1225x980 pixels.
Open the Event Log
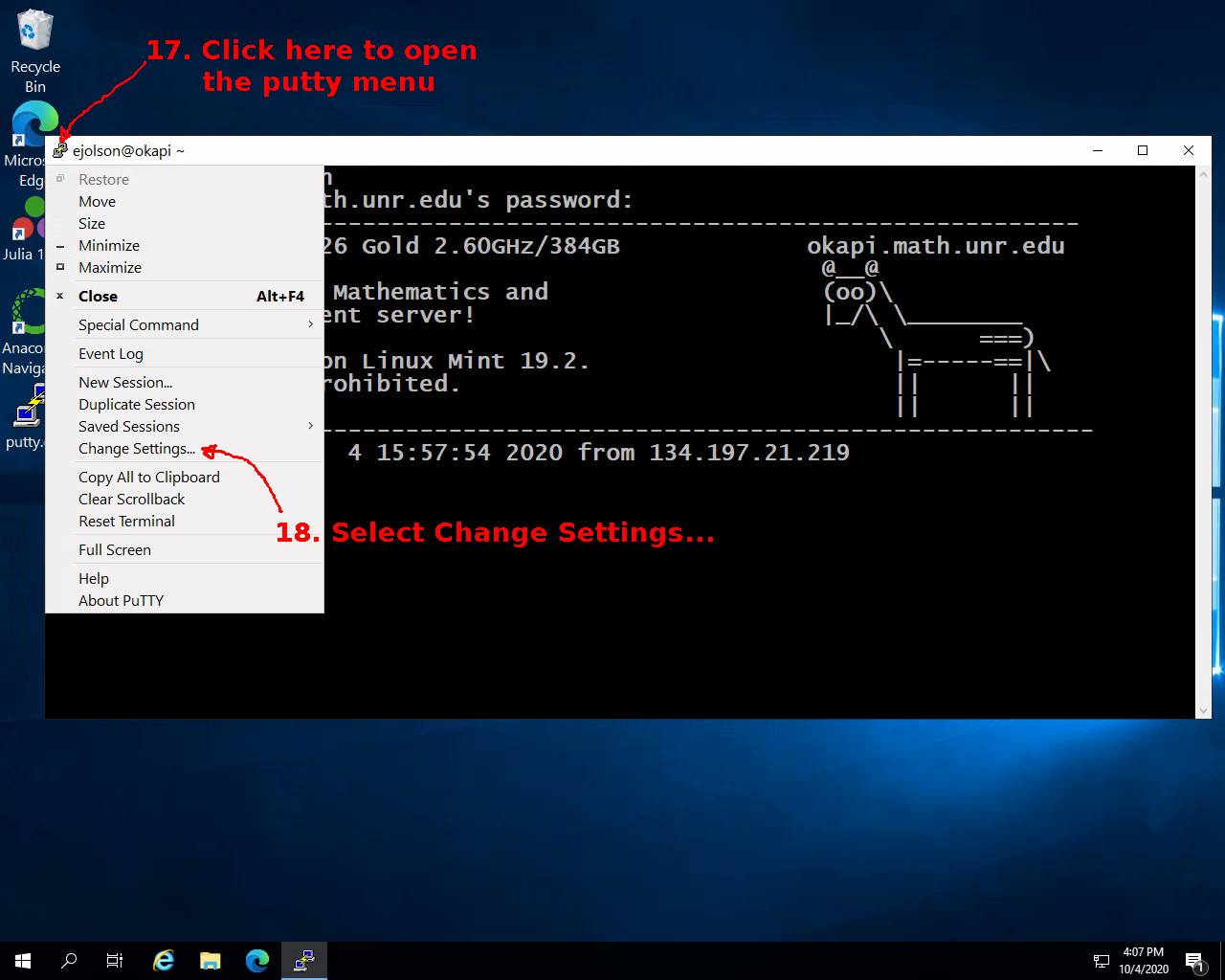coord(185,354)
